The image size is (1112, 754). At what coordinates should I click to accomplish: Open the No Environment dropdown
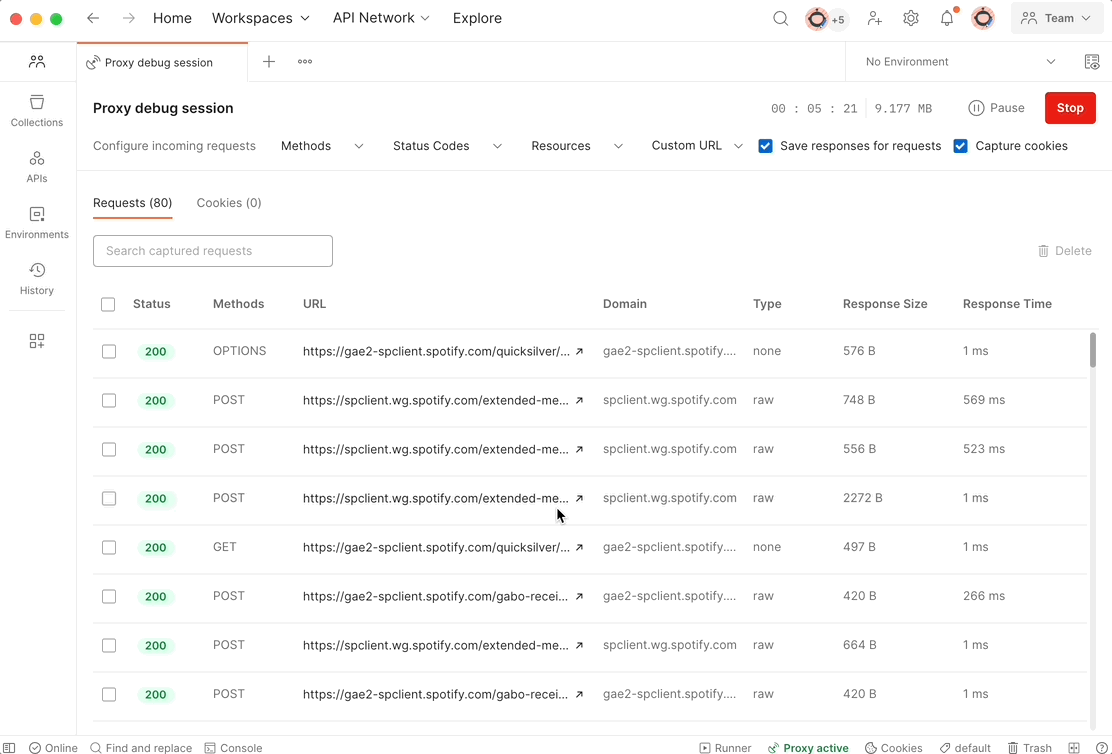[x=955, y=61]
